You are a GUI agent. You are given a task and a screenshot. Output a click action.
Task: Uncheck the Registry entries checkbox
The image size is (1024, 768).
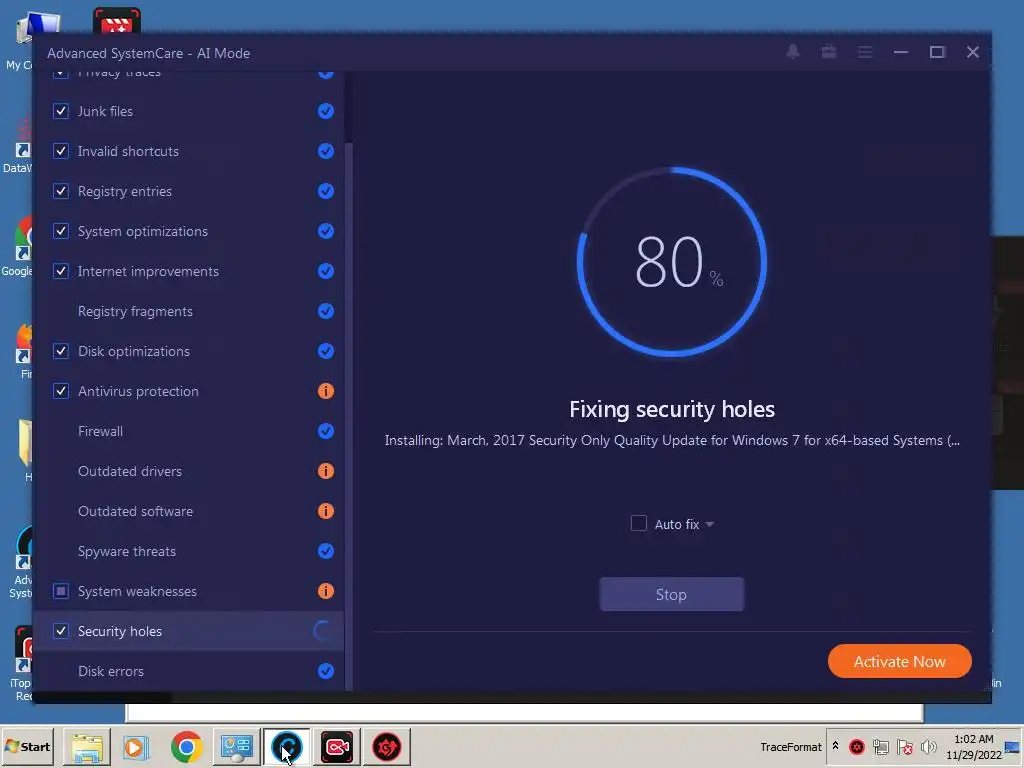click(x=61, y=191)
